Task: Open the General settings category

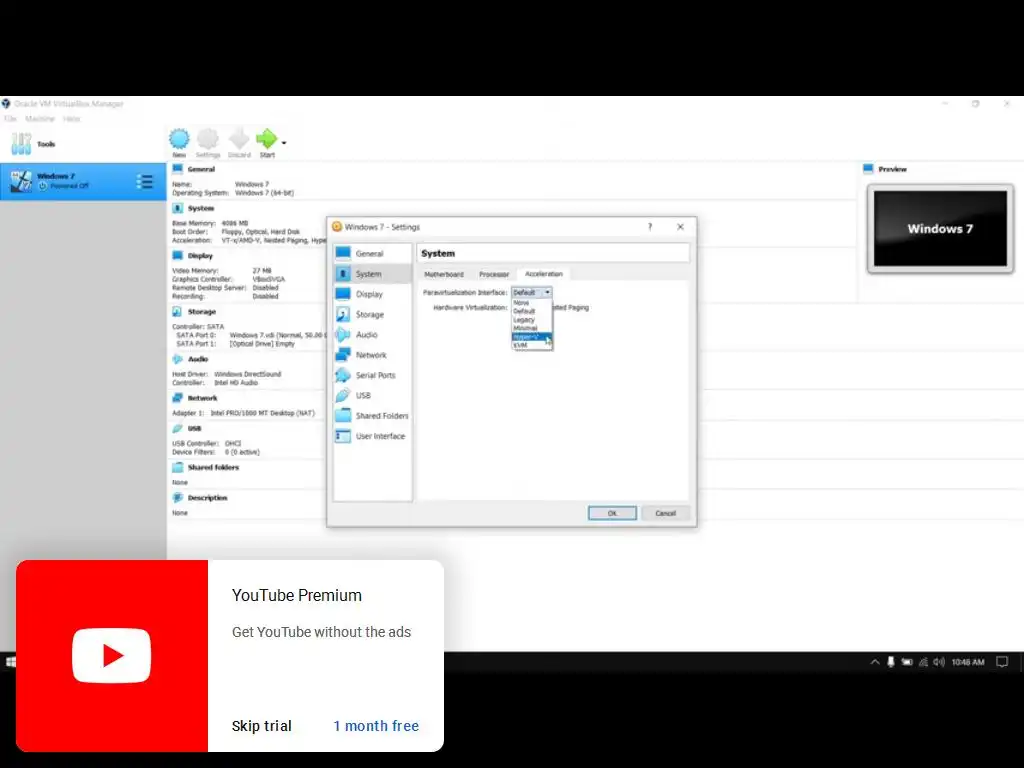Action: tap(372, 253)
